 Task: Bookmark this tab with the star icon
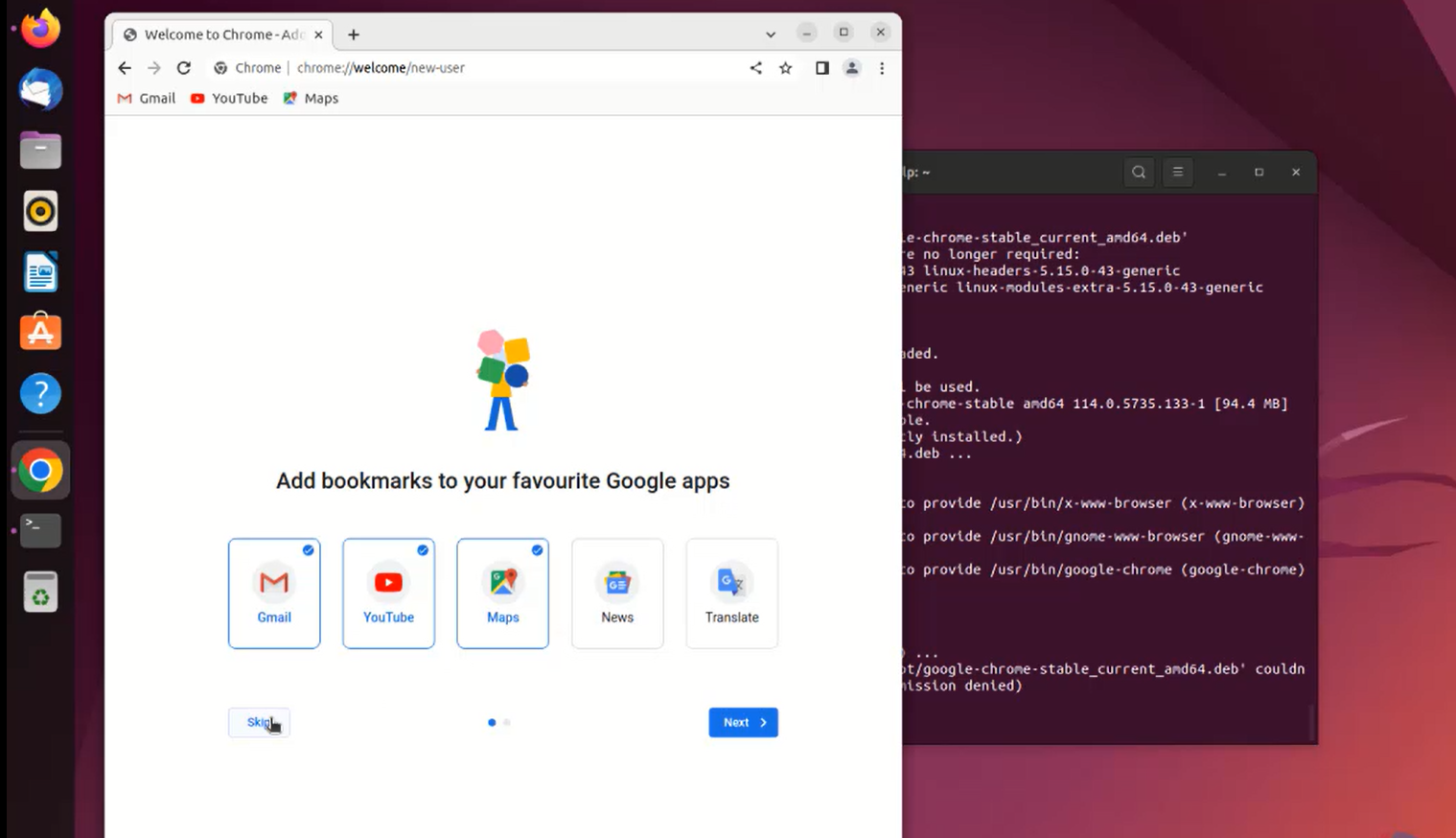tap(786, 68)
